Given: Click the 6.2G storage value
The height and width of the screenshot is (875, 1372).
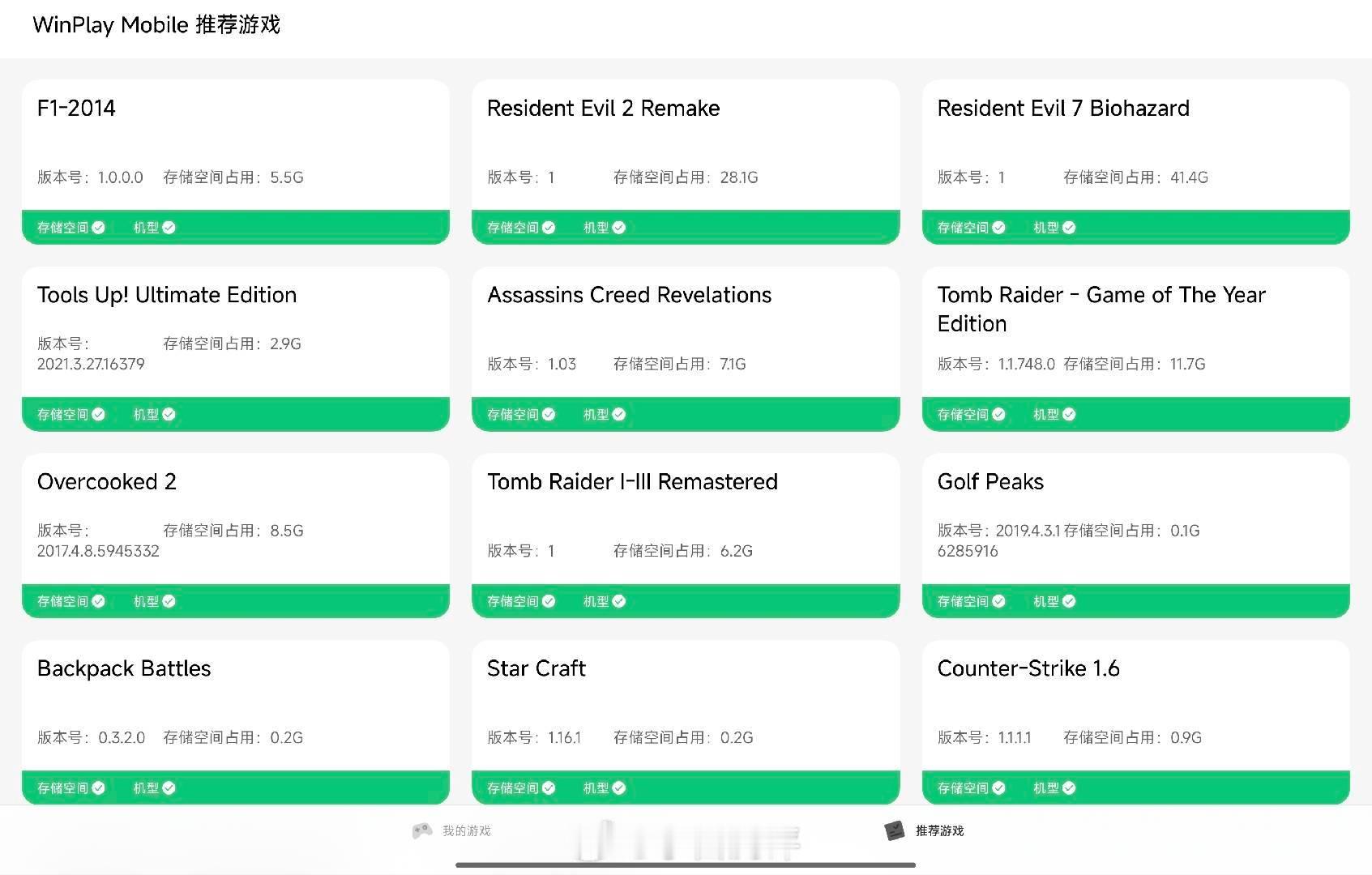Looking at the screenshot, I should pos(737,551).
